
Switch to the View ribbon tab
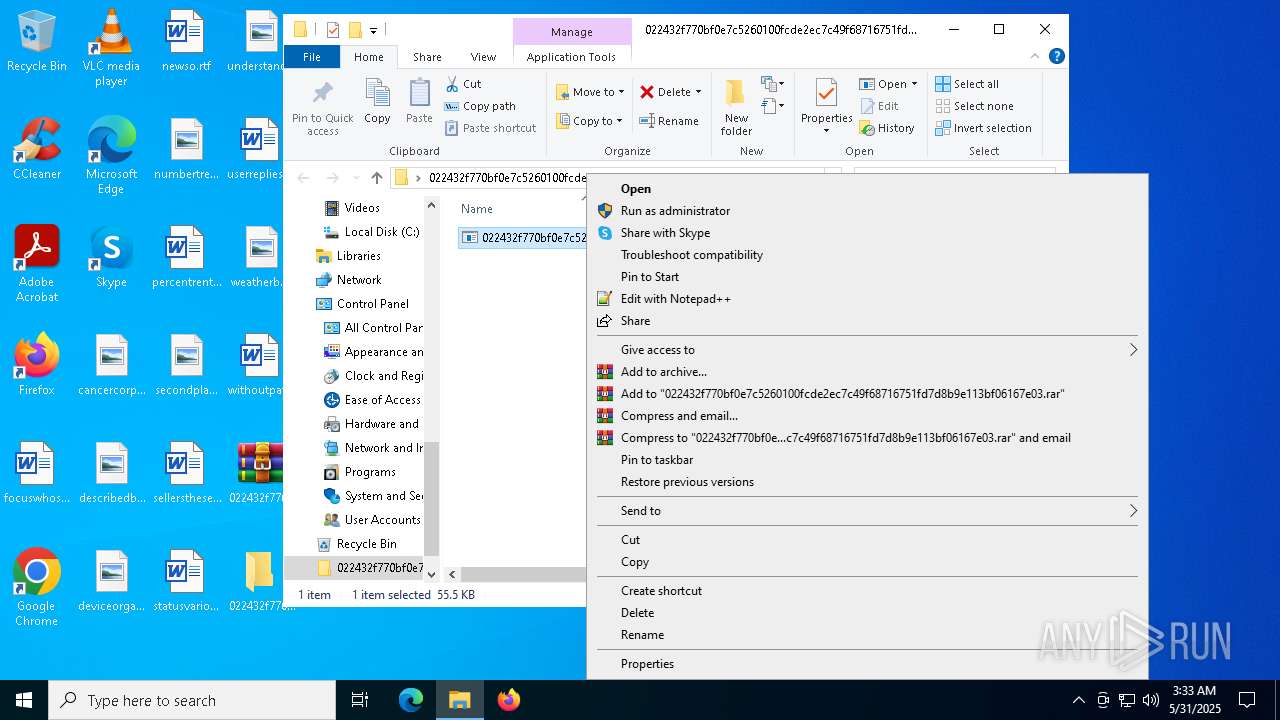(x=483, y=57)
